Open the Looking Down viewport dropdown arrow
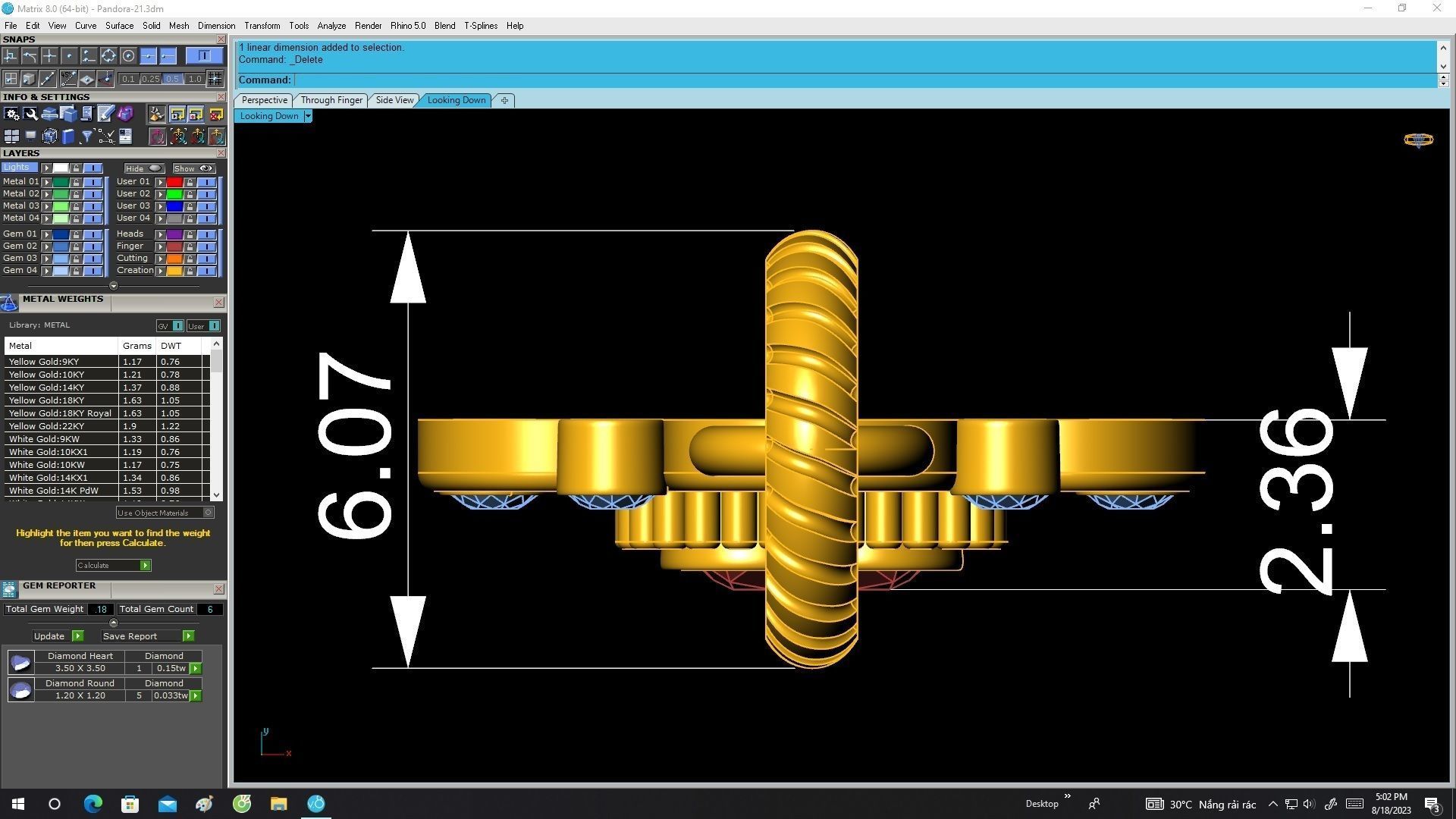The height and width of the screenshot is (819, 1456). coord(308,116)
